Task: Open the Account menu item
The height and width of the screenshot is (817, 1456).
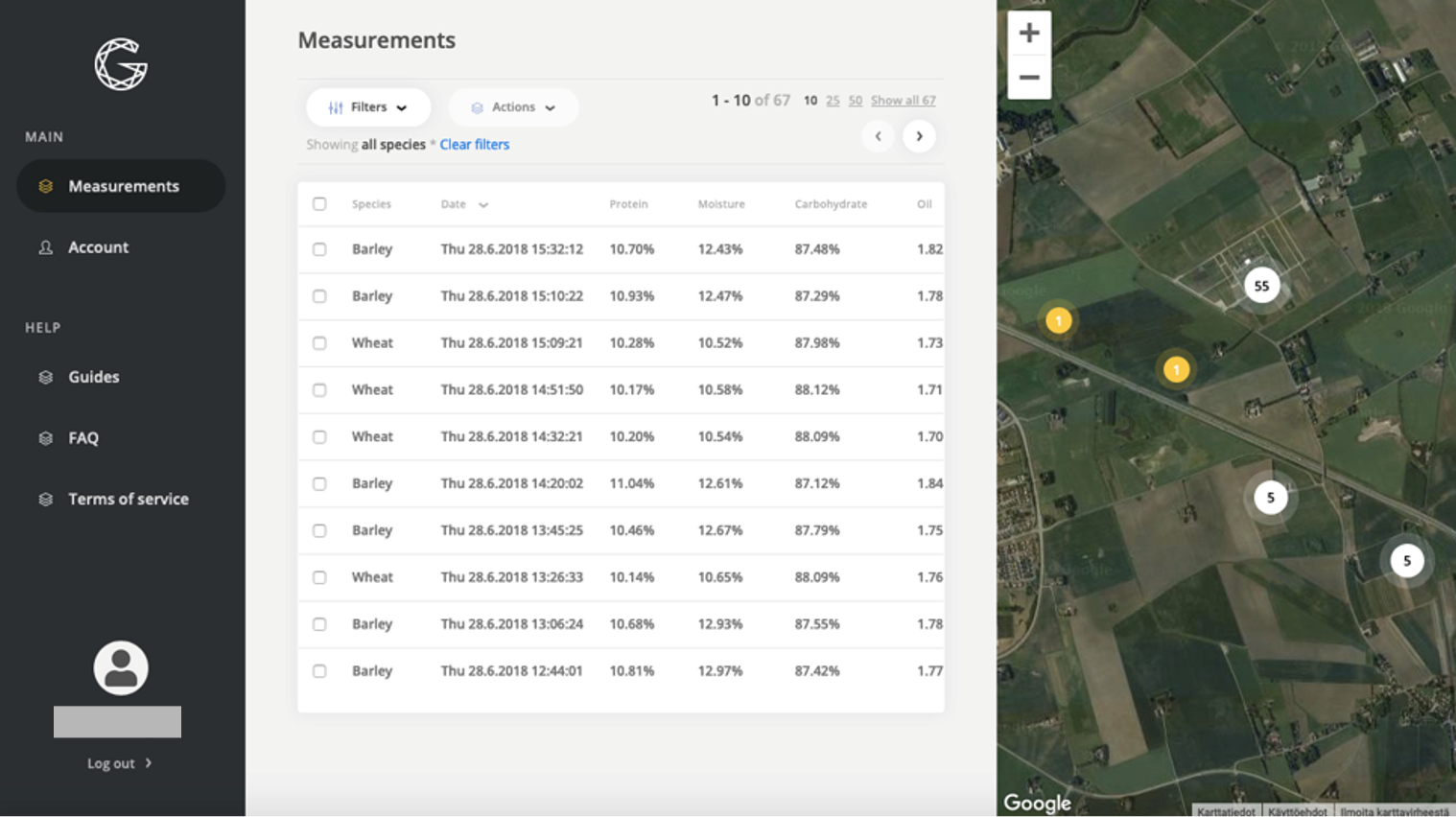Action: 98,247
